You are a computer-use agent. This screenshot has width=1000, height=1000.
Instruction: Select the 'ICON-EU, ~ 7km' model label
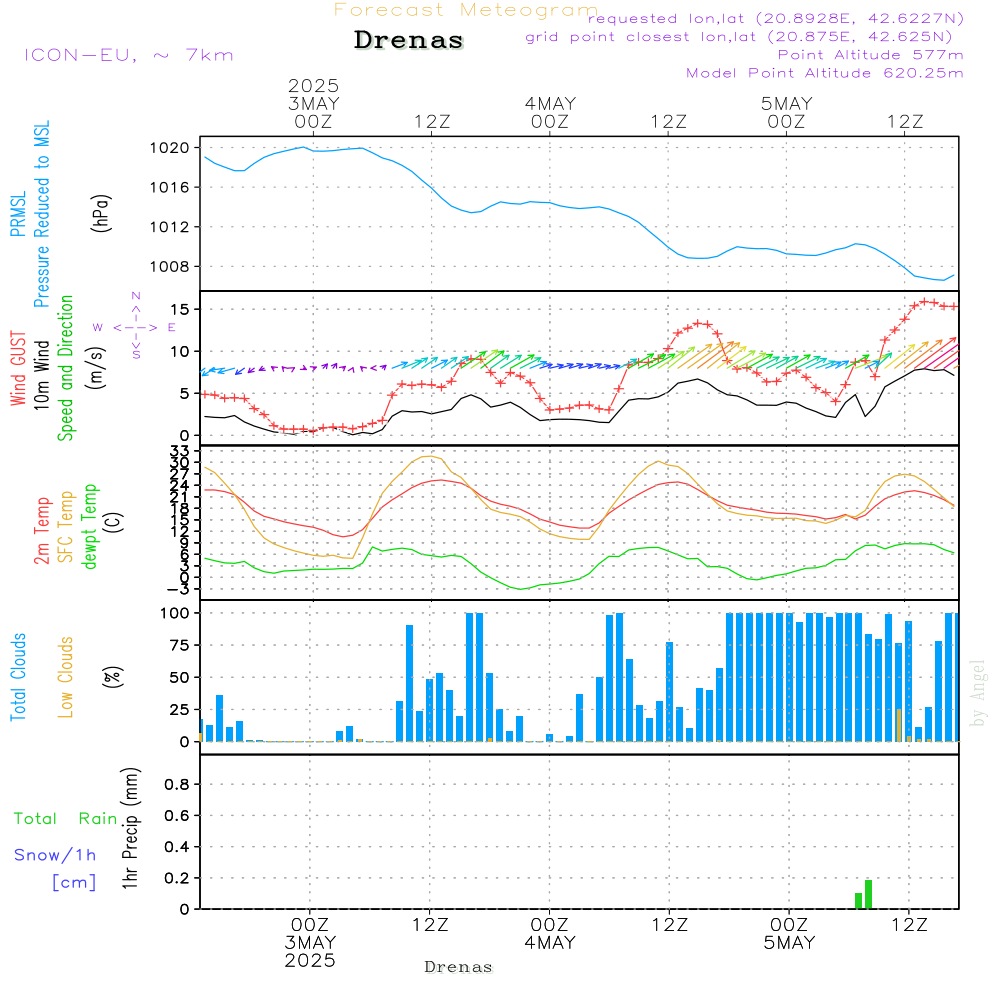tap(129, 55)
